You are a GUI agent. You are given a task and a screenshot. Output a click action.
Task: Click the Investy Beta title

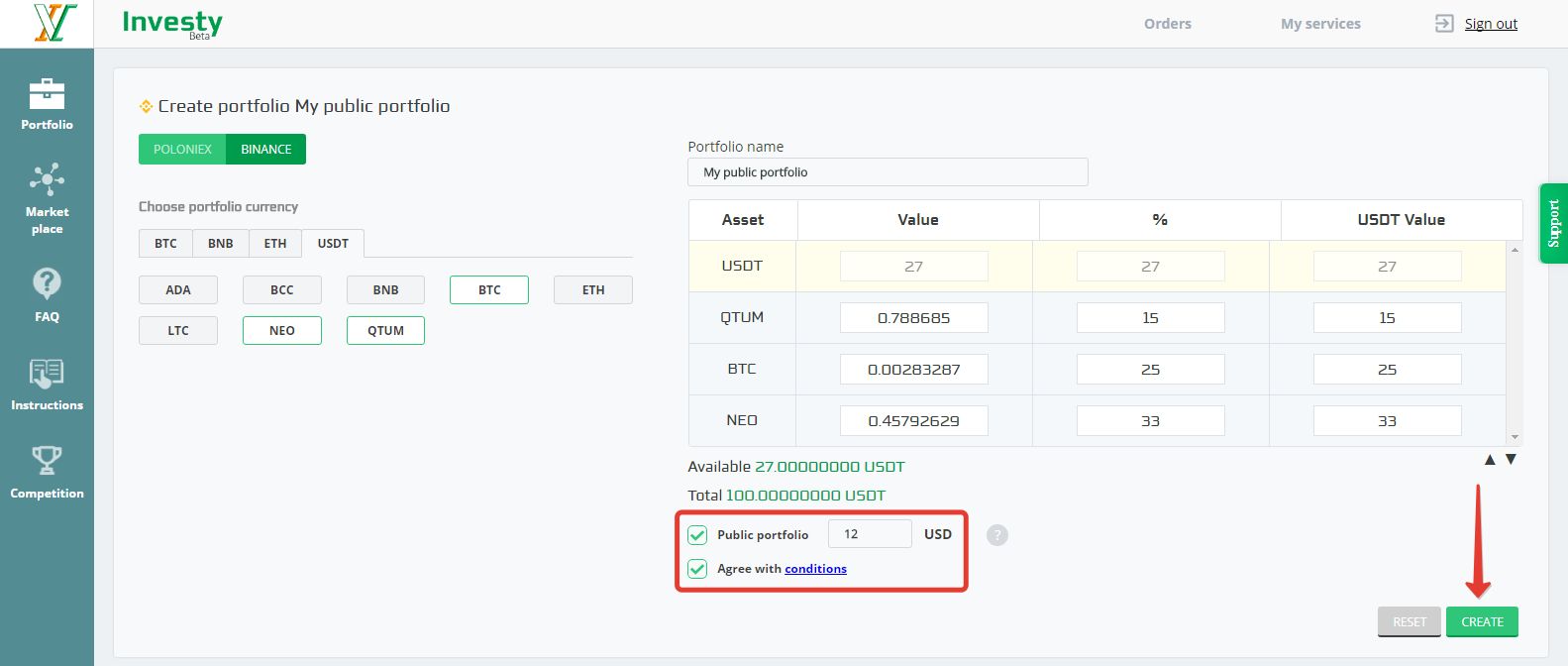pyautogui.click(x=172, y=23)
